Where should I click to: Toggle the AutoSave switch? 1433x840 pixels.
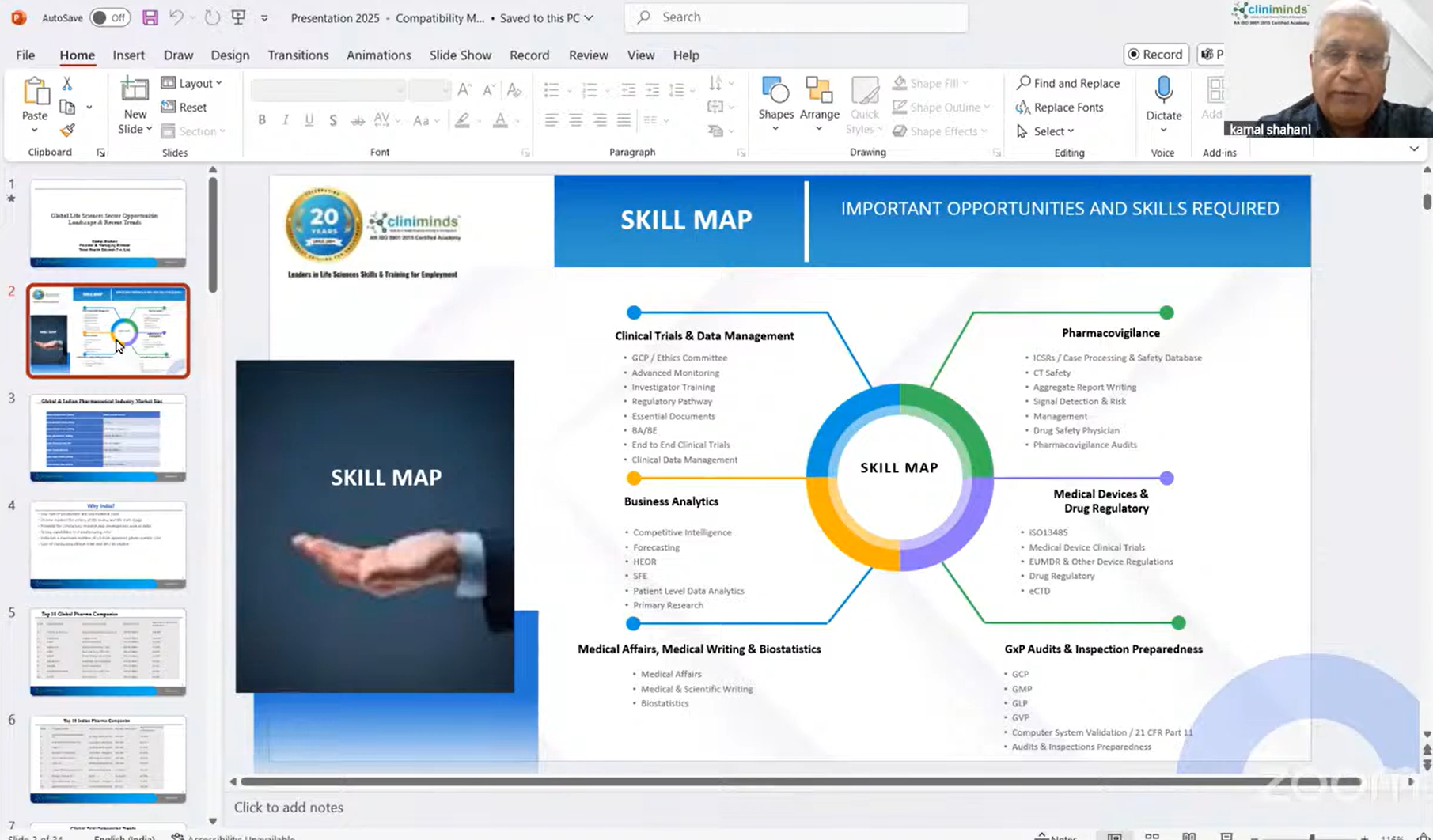(x=110, y=17)
